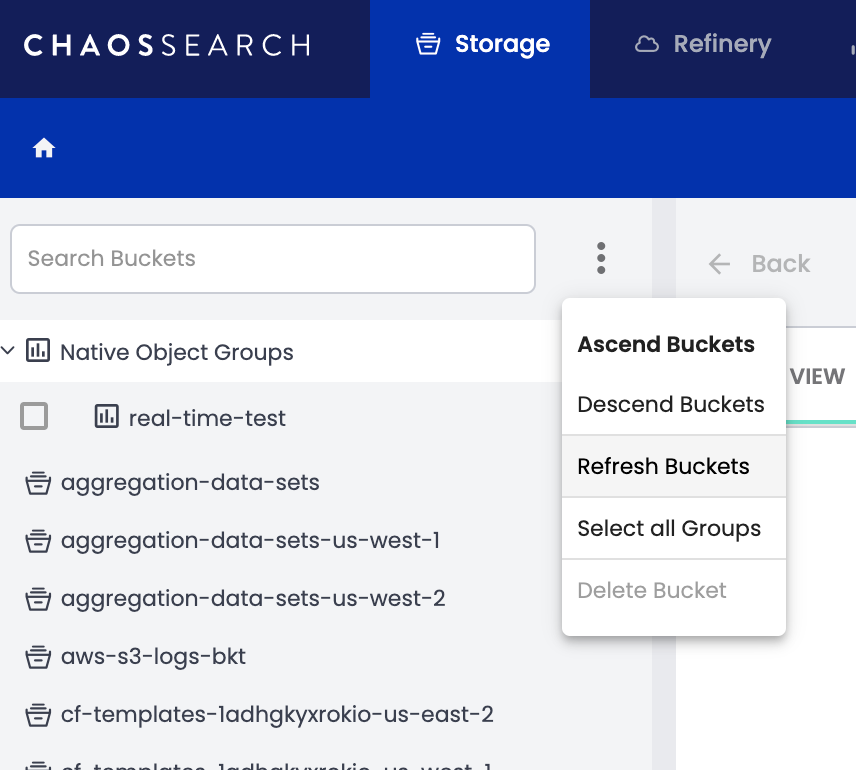Viewport: 856px width, 770px height.
Task: Open the Storage tab
Action: click(x=481, y=45)
